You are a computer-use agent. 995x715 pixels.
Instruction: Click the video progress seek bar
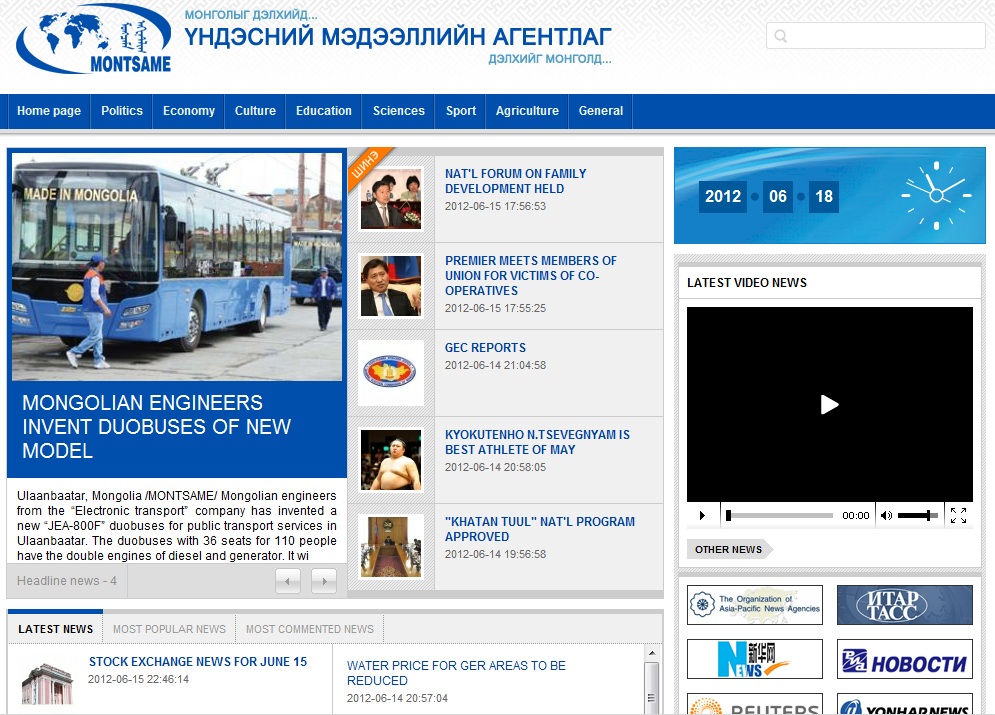click(x=780, y=516)
